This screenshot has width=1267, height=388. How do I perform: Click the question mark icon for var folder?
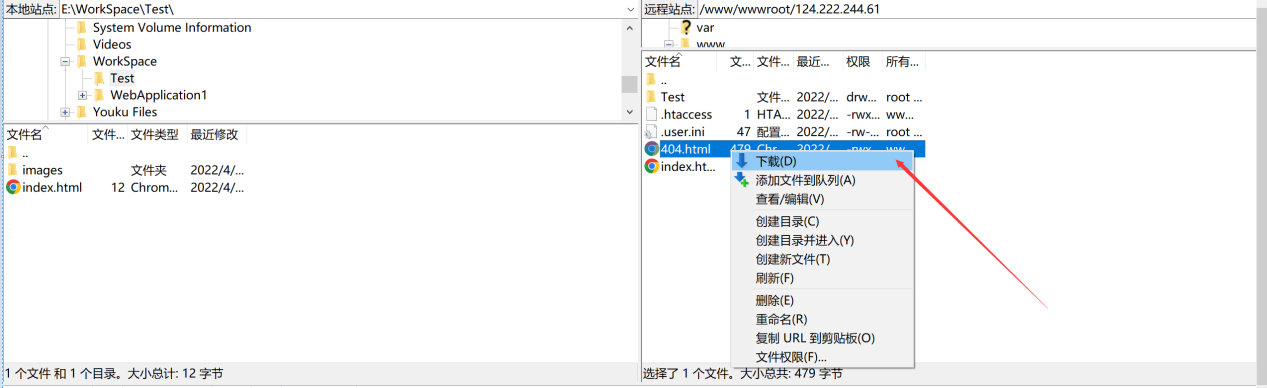click(686, 28)
